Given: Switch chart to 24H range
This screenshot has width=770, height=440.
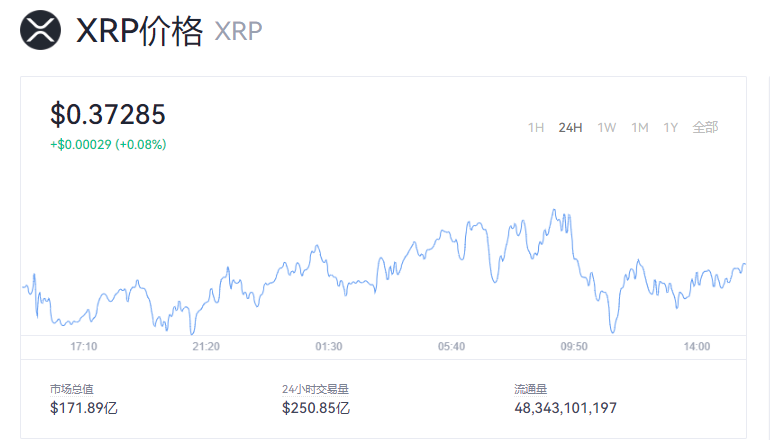Looking at the screenshot, I should (x=570, y=128).
